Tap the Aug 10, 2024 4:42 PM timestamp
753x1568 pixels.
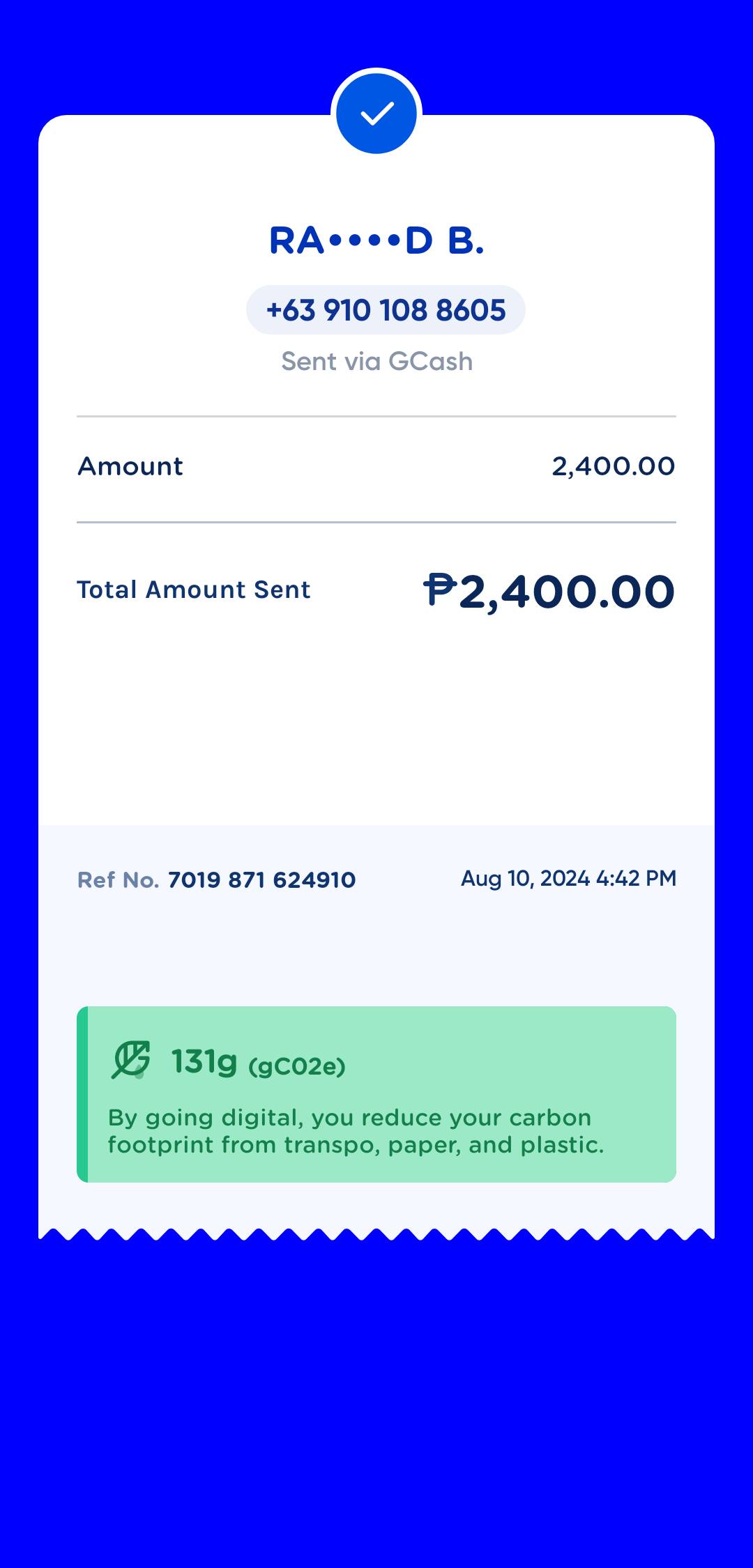568,879
